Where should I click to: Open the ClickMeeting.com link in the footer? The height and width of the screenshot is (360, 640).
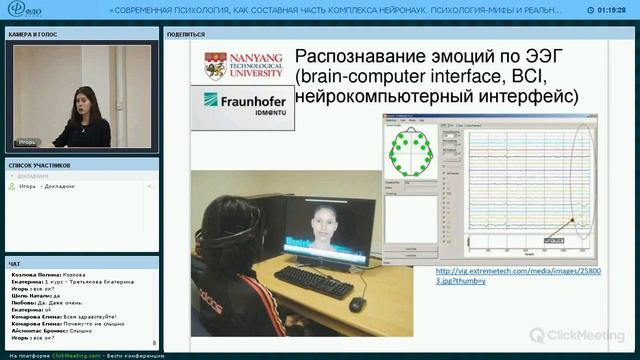click(76, 356)
